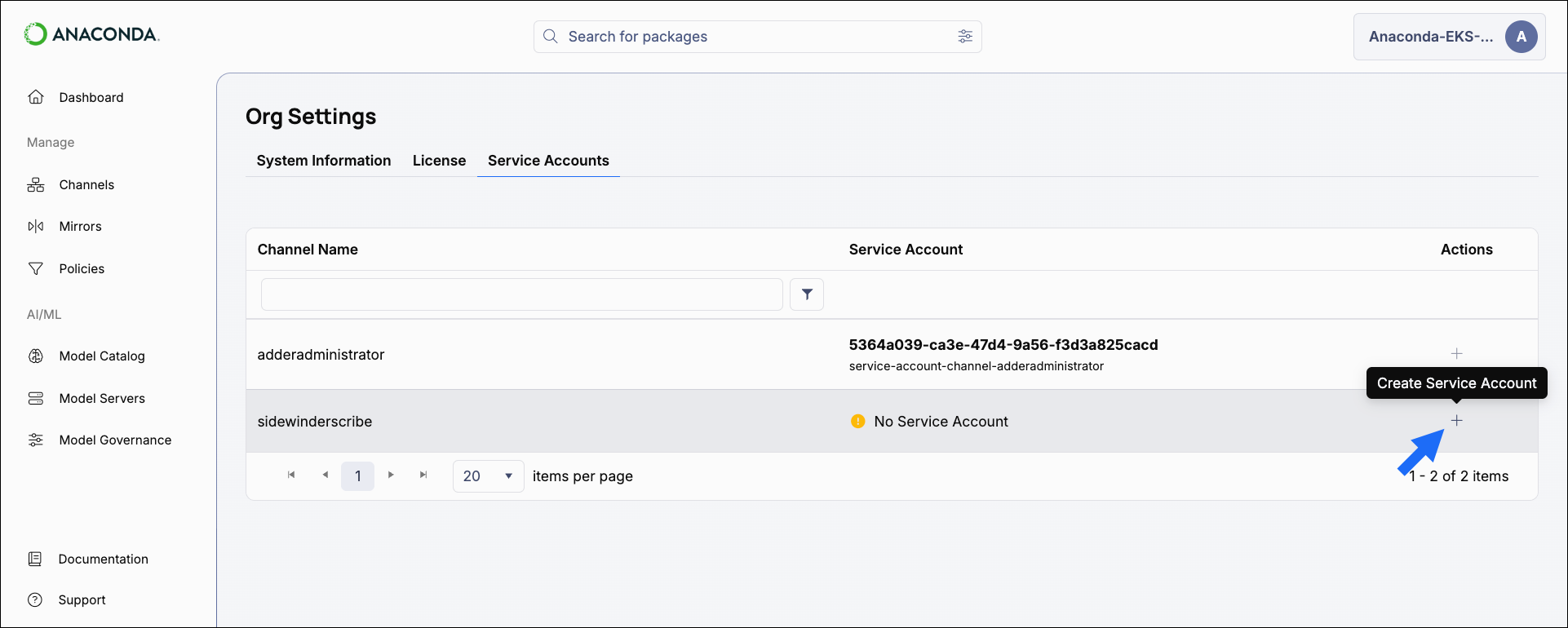The height and width of the screenshot is (628, 1568).
Task: Click service-account-channel-adderadministrator text
Action: click(977, 366)
